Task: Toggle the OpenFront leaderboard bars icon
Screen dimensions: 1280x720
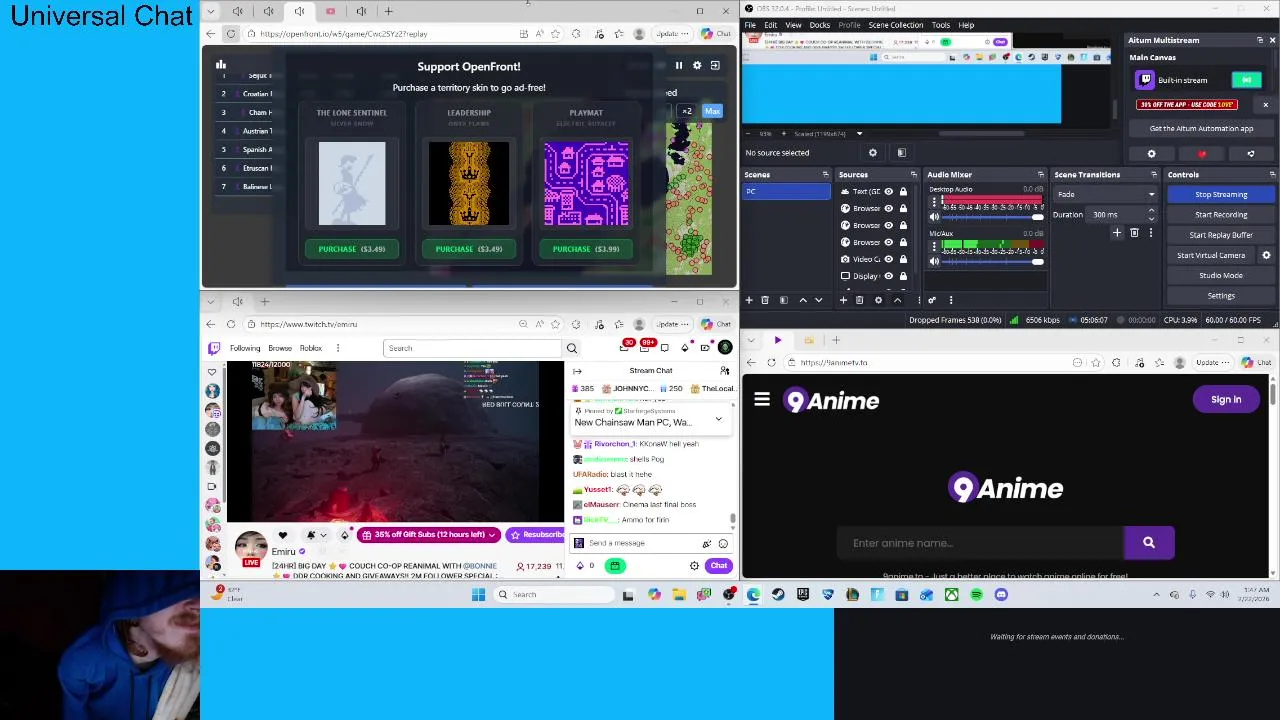Action: tap(221, 65)
